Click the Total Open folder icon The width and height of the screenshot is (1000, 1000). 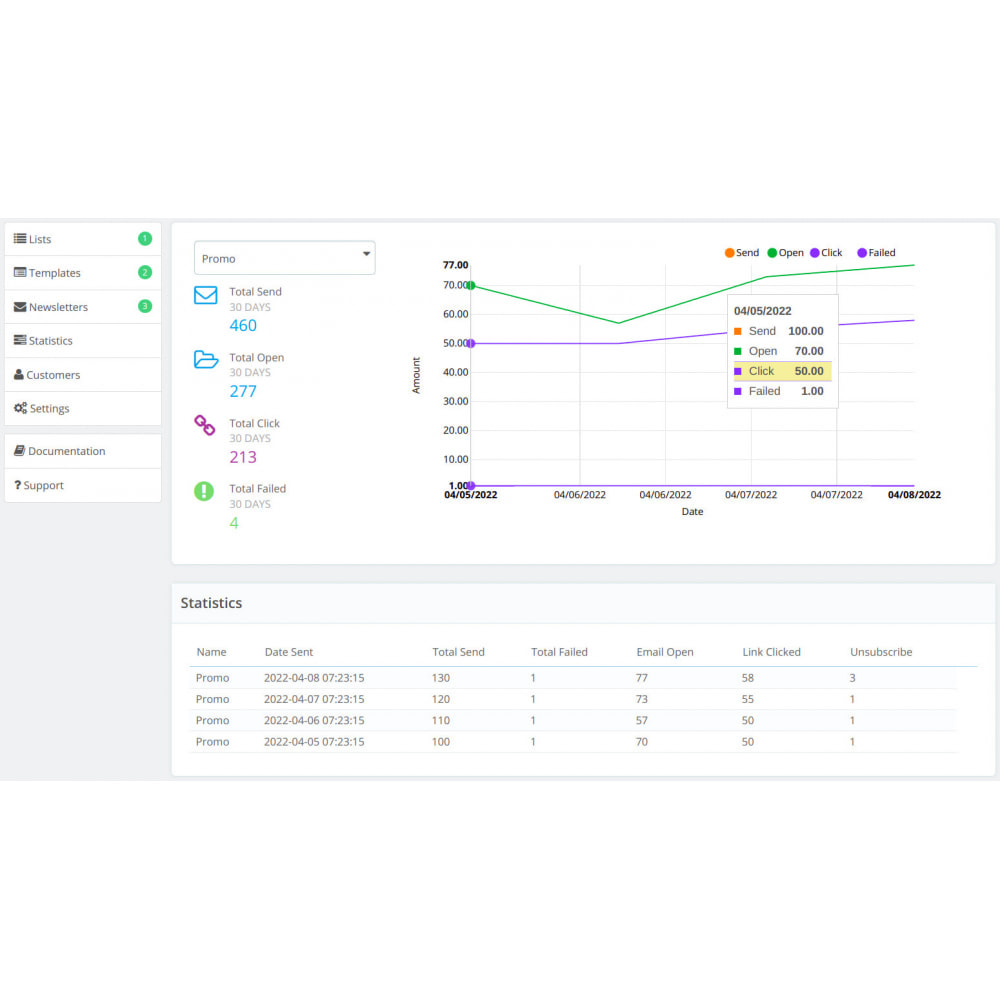click(206, 360)
